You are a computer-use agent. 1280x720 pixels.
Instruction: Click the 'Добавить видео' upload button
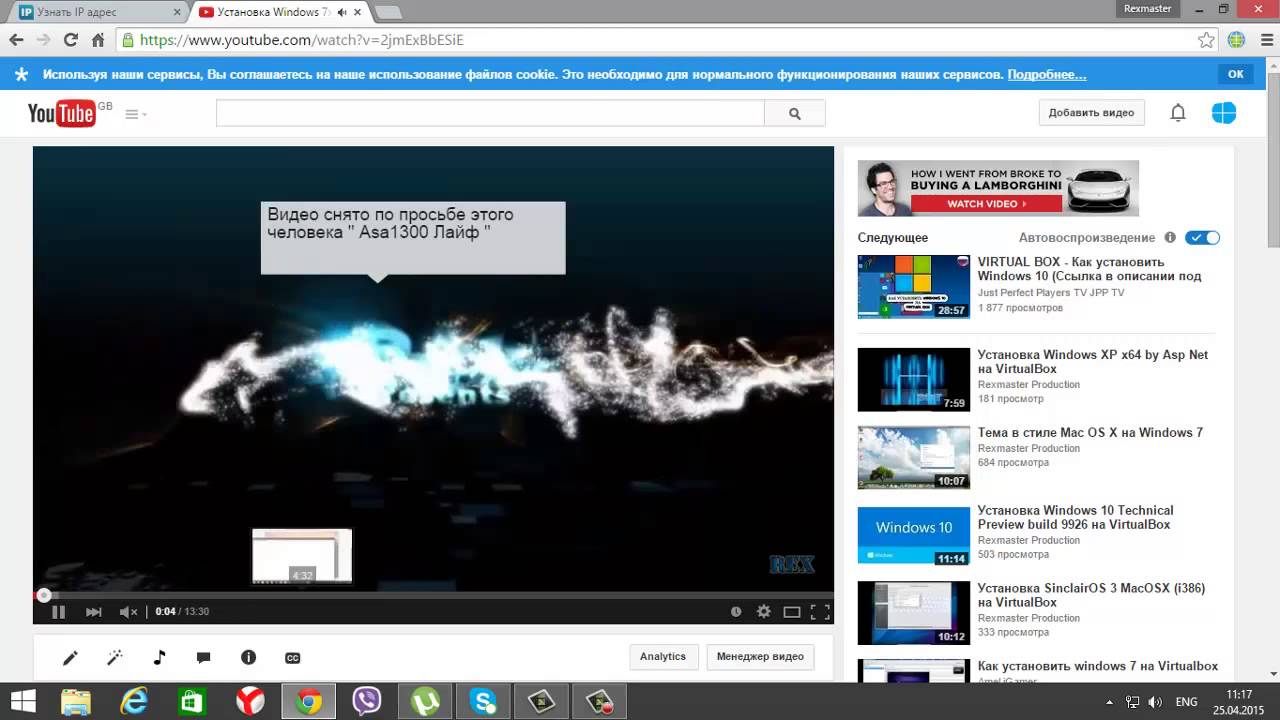pos(1091,113)
